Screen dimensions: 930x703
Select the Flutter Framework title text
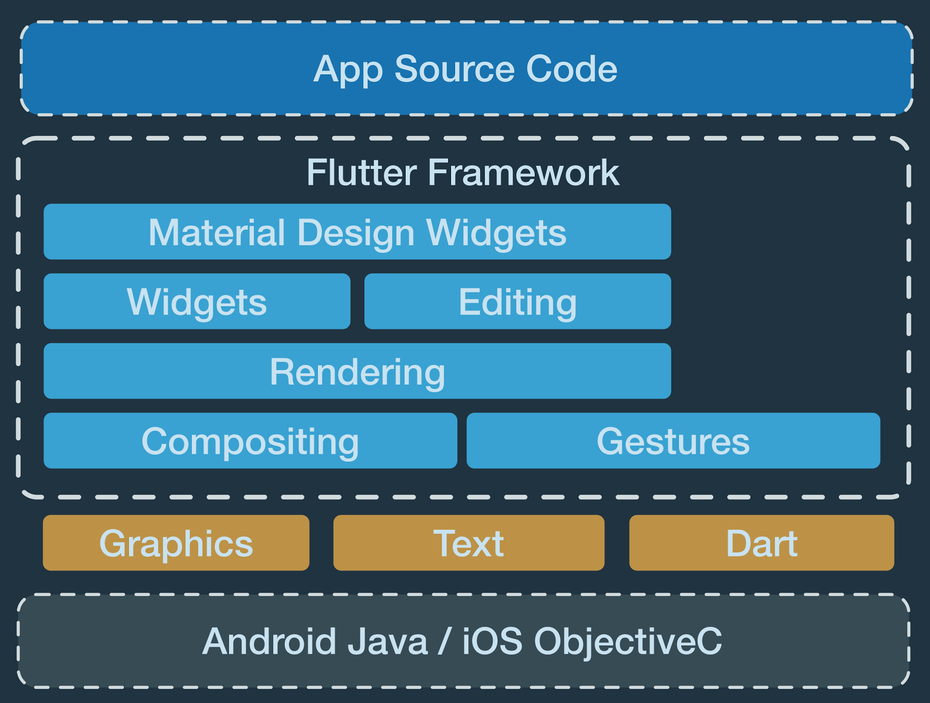pyautogui.click(x=463, y=173)
